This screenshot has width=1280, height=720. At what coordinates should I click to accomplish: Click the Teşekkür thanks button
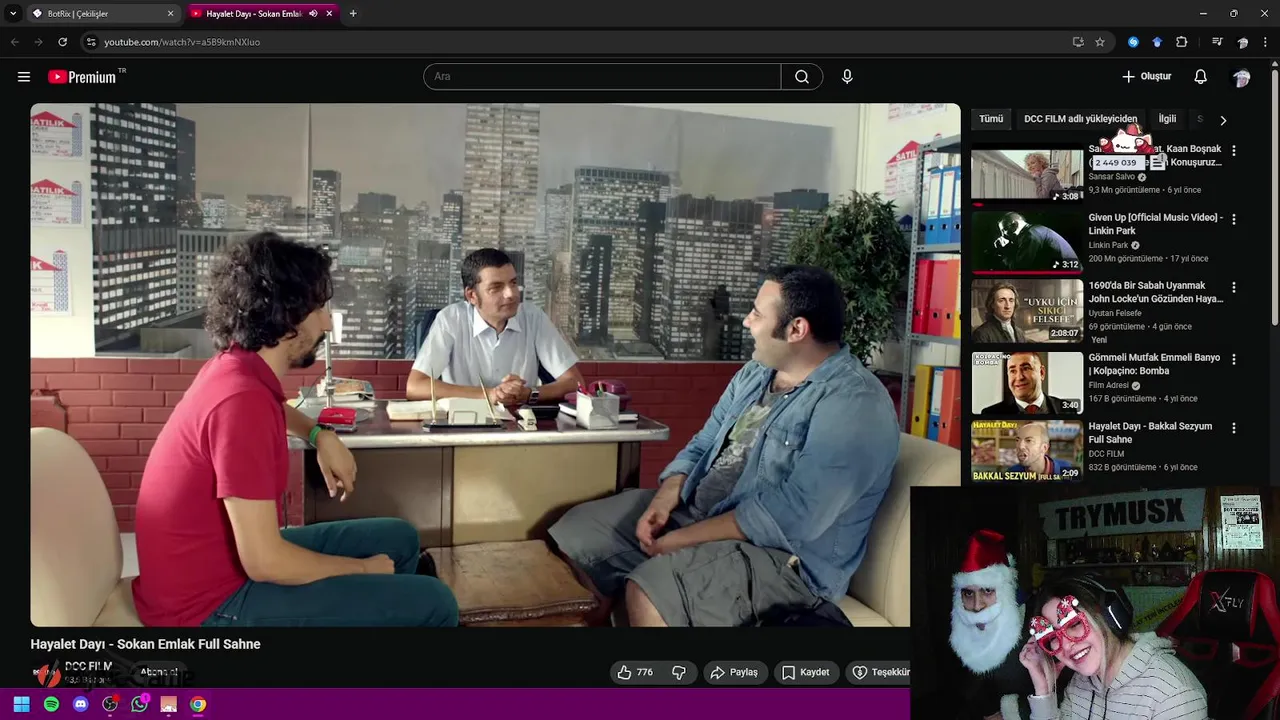point(880,672)
